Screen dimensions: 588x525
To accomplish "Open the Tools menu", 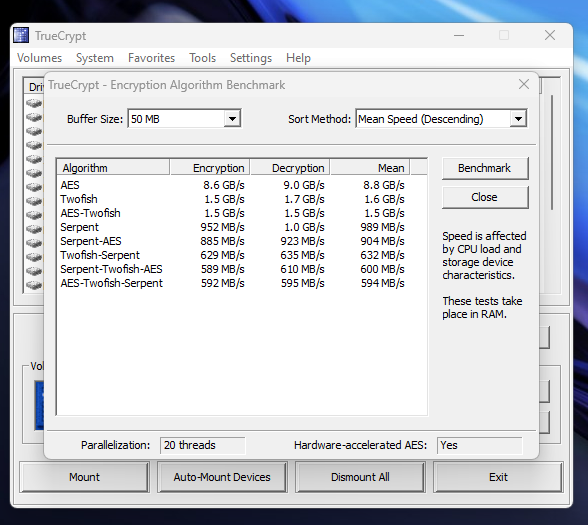I will (202, 58).
